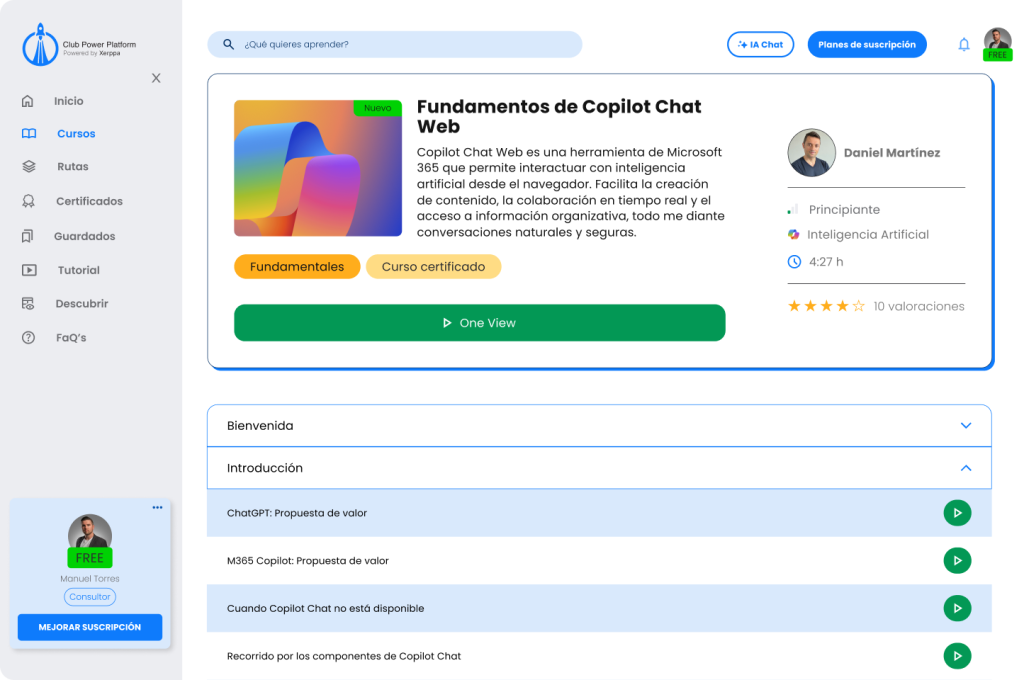Viewport: 1024px width, 680px height.
Task: Play Cuando Copilot Chat no está disponible
Action: click(x=957, y=608)
